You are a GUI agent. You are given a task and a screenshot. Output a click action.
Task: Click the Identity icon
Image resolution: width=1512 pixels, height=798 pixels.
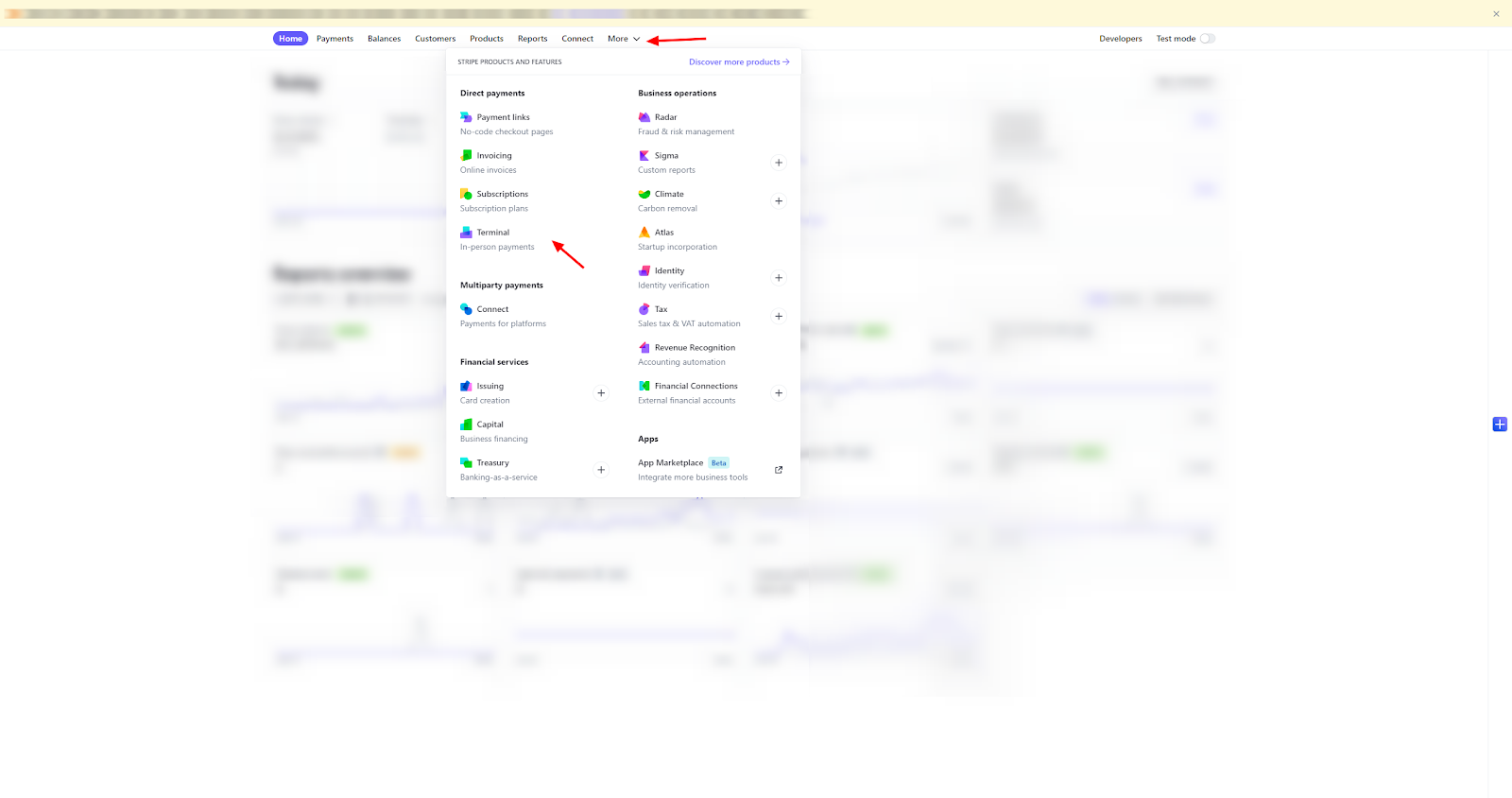[644, 270]
